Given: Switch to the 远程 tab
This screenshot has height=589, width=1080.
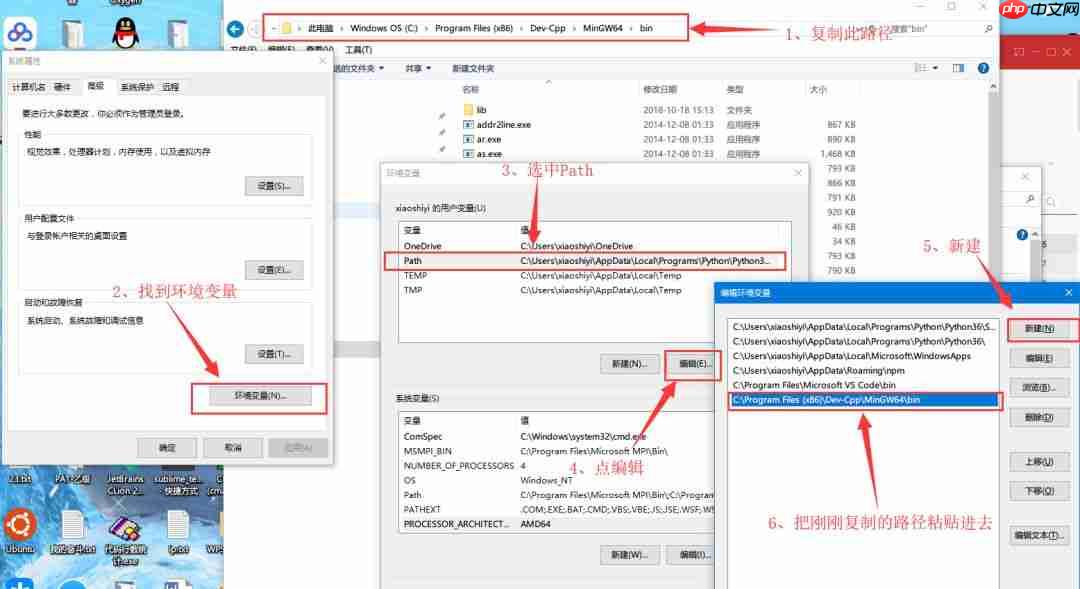Looking at the screenshot, I should point(170,87).
